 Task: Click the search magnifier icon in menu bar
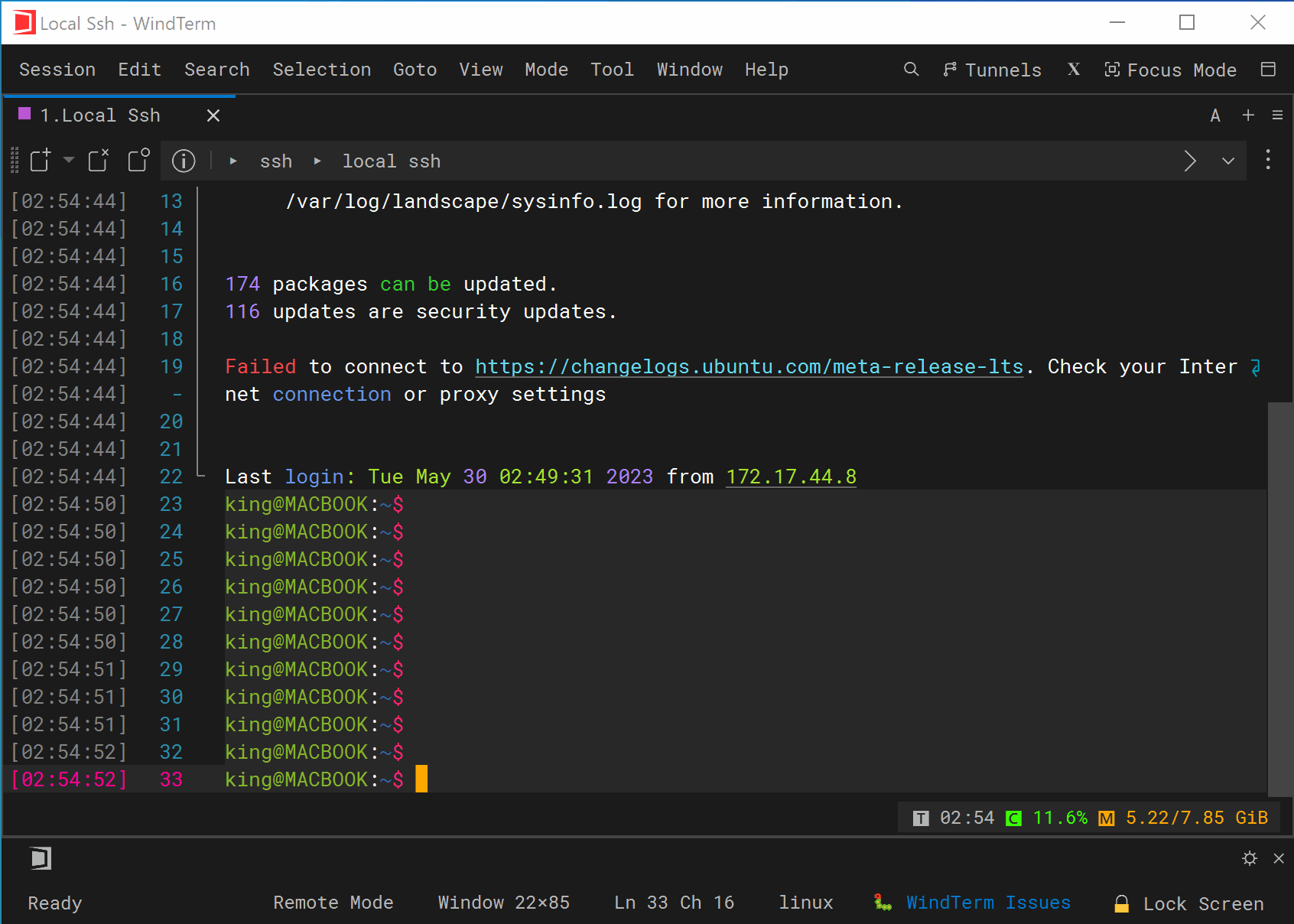(x=911, y=70)
